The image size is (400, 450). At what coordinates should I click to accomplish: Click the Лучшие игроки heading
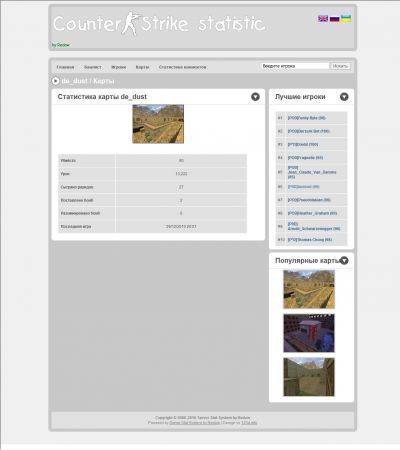coord(300,97)
